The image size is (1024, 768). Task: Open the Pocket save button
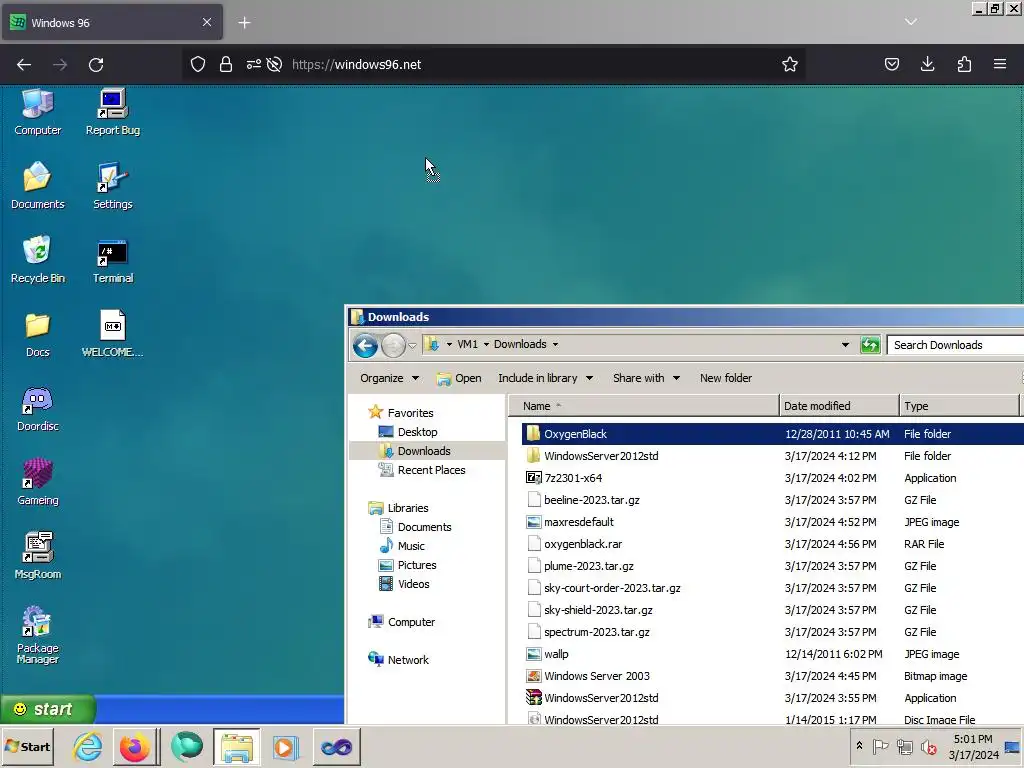click(x=891, y=64)
